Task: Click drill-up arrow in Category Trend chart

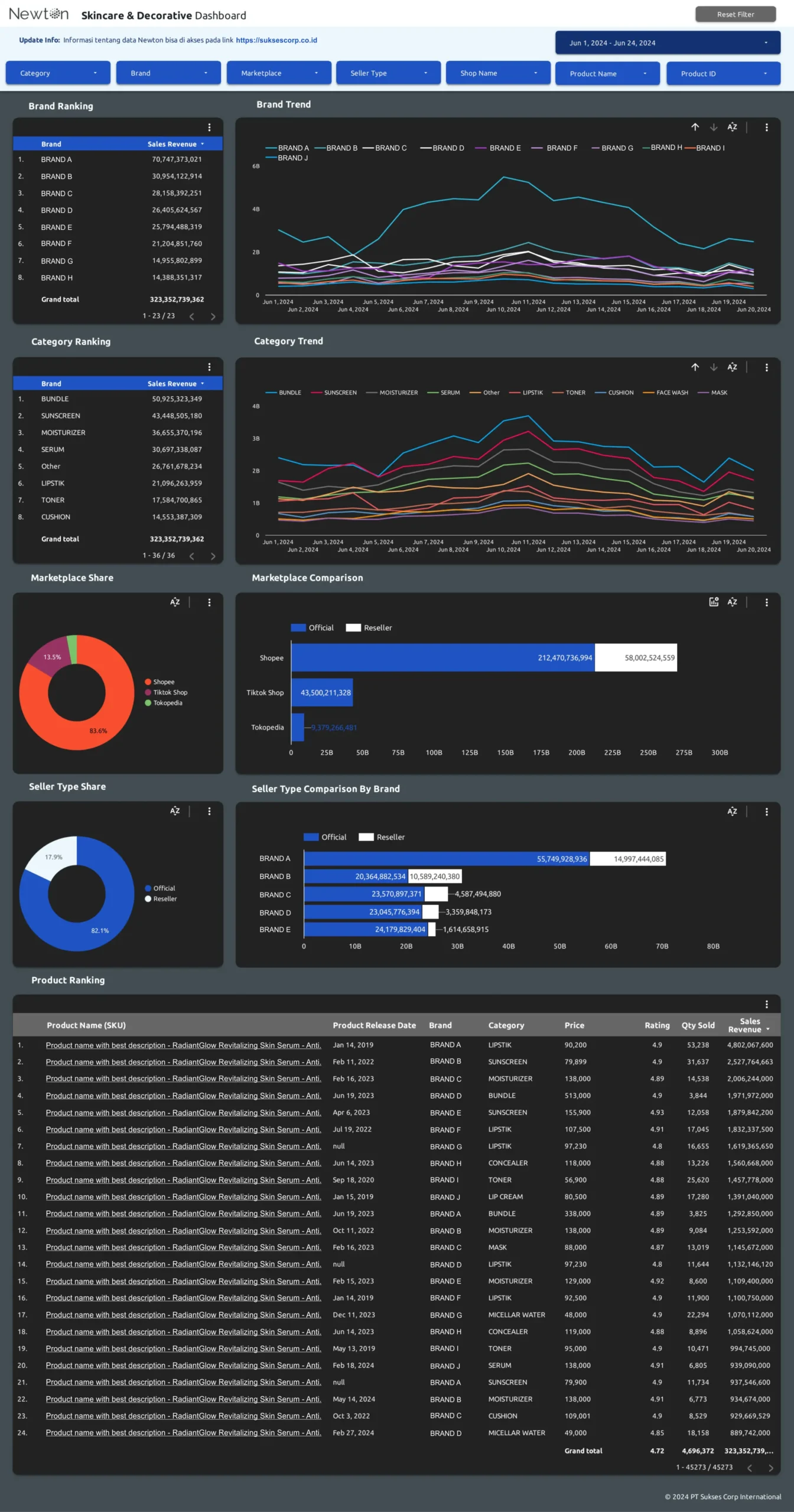Action: [695, 367]
